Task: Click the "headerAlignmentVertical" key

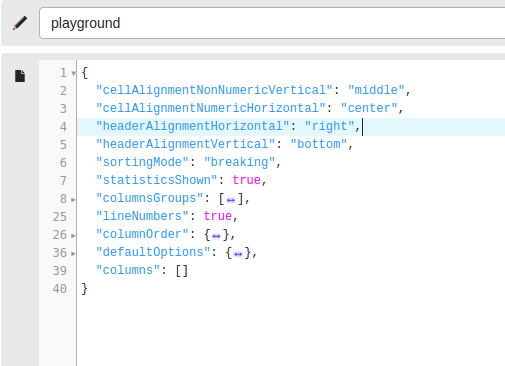Action: point(186,144)
